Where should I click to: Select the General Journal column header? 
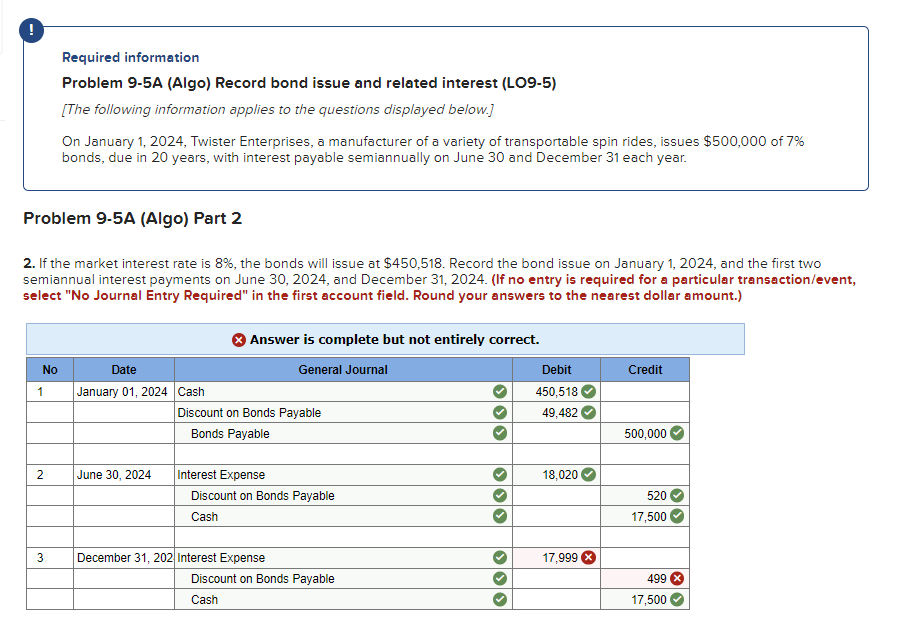(343, 369)
